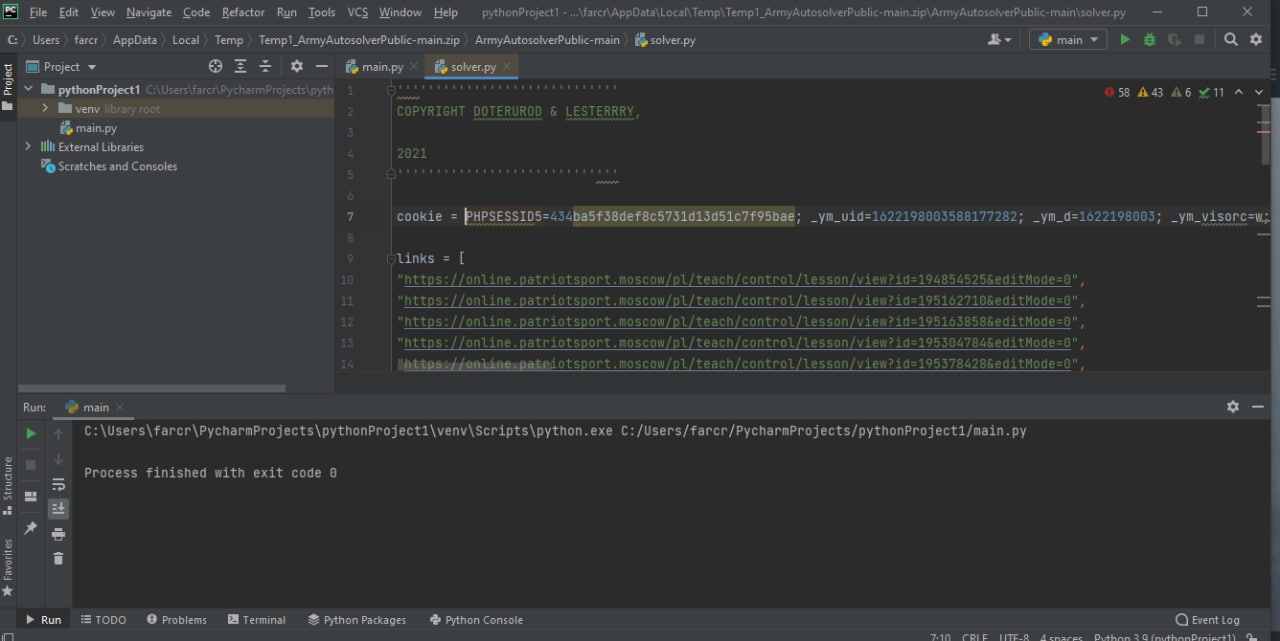Click the stop icon in the top toolbar
The height and width of the screenshot is (641, 1280).
tap(1199, 40)
